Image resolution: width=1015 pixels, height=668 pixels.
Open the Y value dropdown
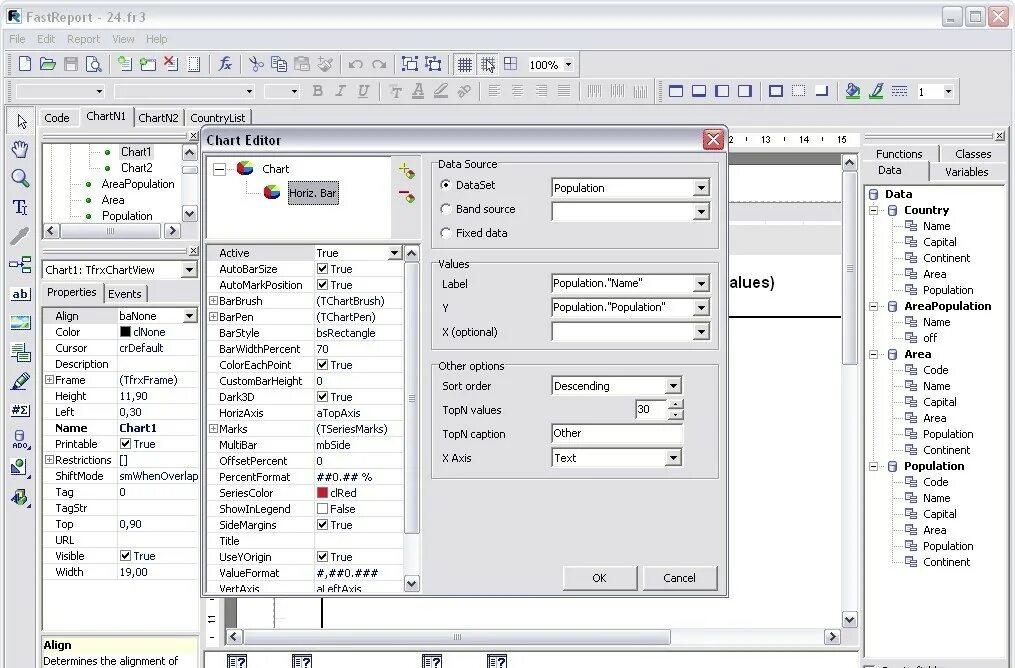pos(701,307)
